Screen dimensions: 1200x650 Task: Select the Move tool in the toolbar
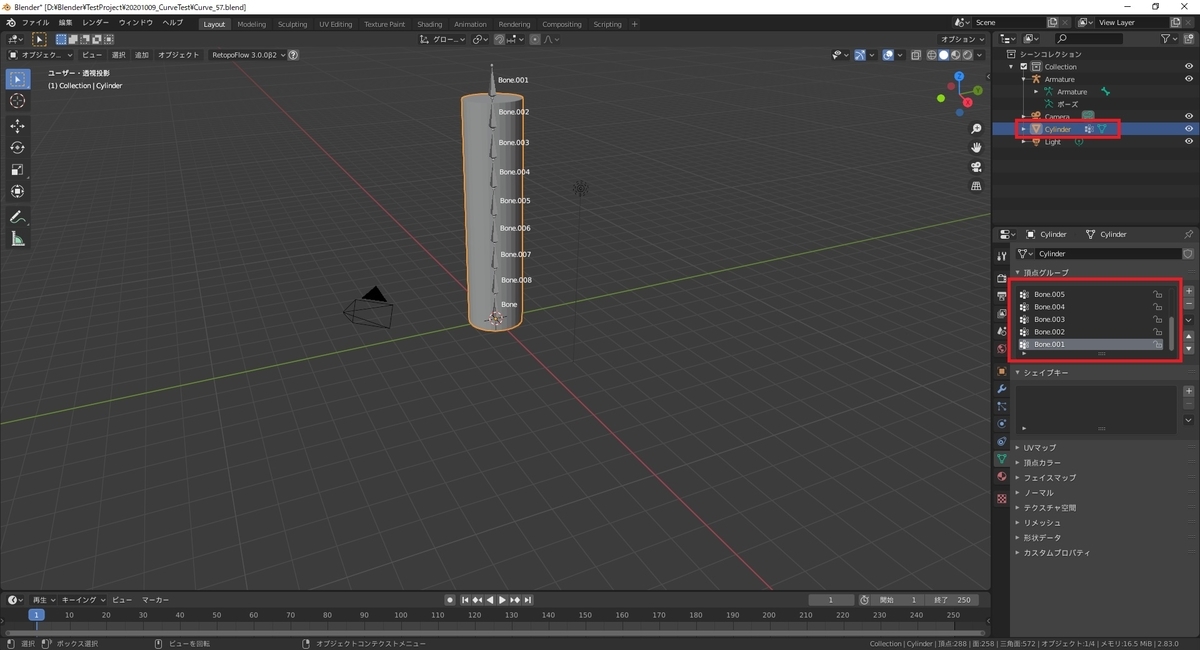[17, 126]
